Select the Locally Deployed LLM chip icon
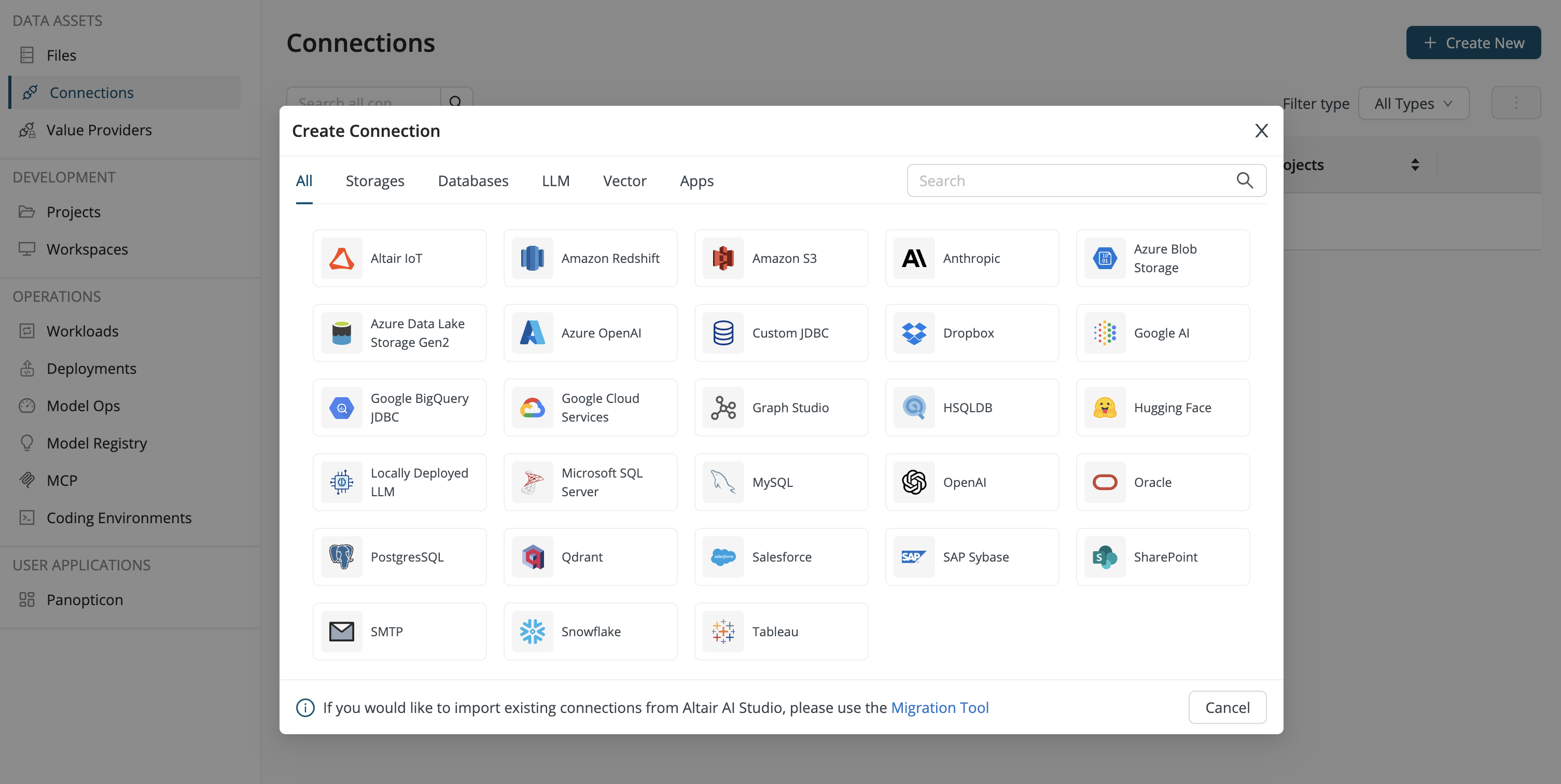 pos(342,482)
